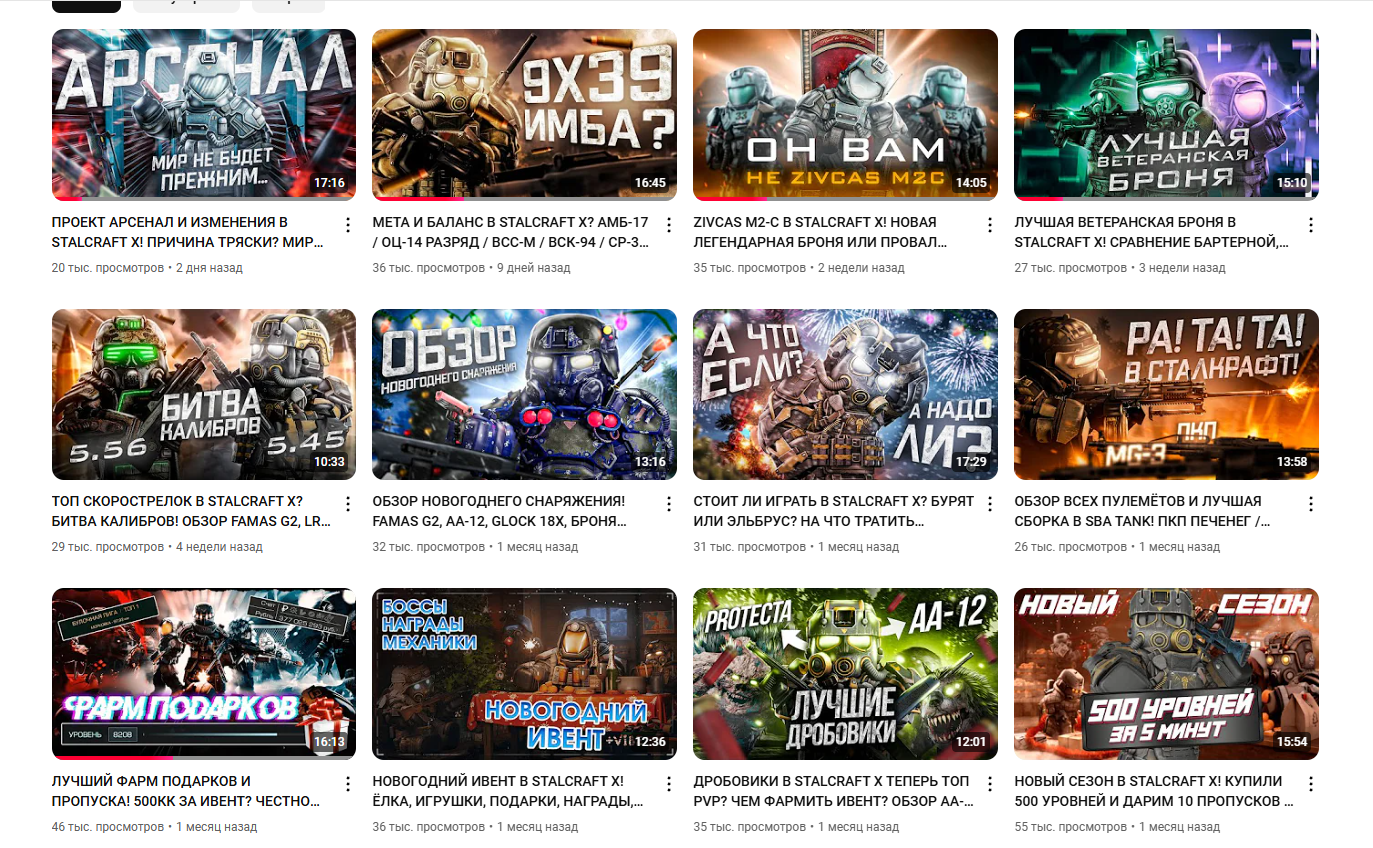Click text 55 тыс. просмотров • 1 месяц назад
Screen dimensions: 1373x848
(1118, 827)
